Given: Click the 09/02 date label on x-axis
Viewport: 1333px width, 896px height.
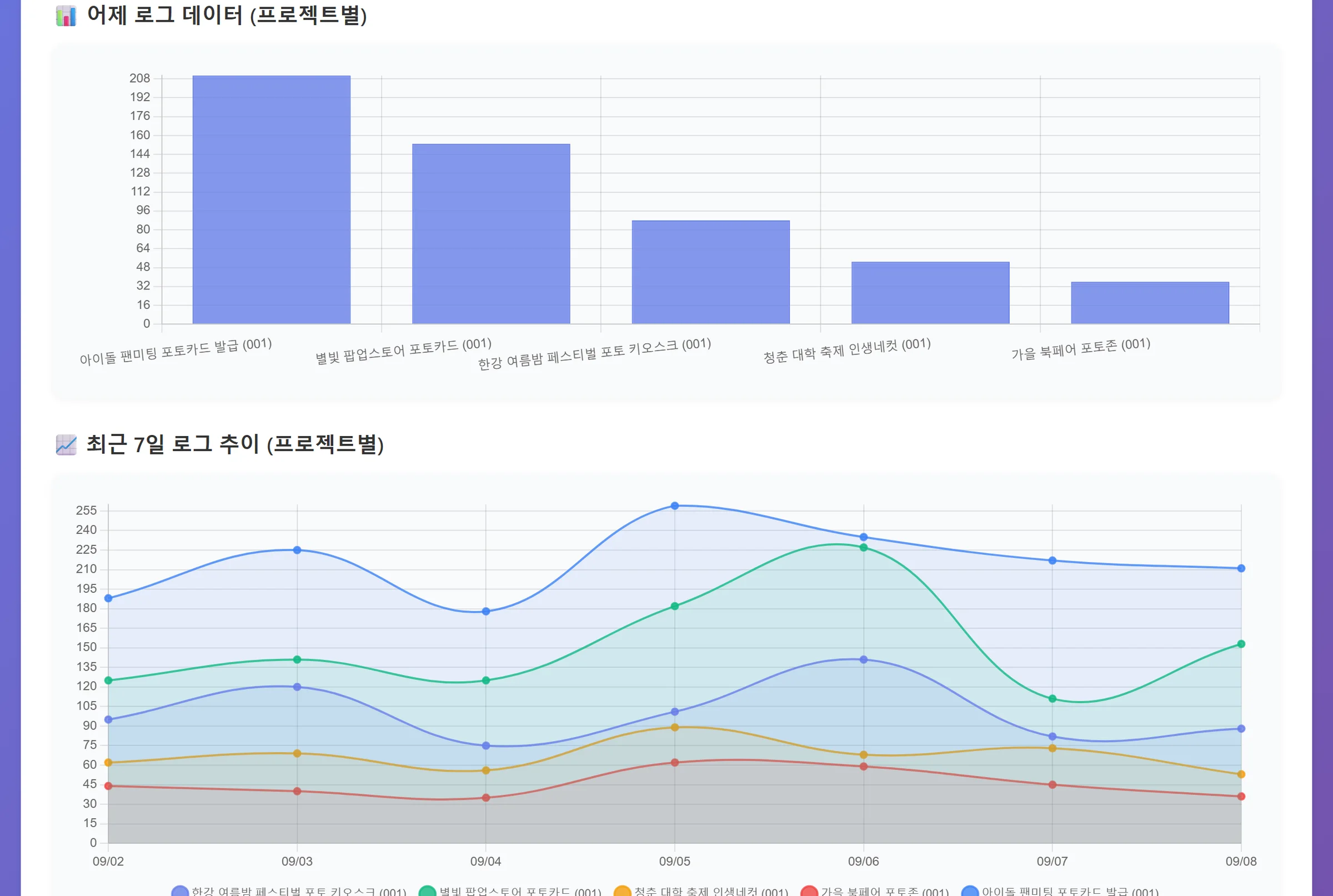Looking at the screenshot, I should (x=108, y=861).
